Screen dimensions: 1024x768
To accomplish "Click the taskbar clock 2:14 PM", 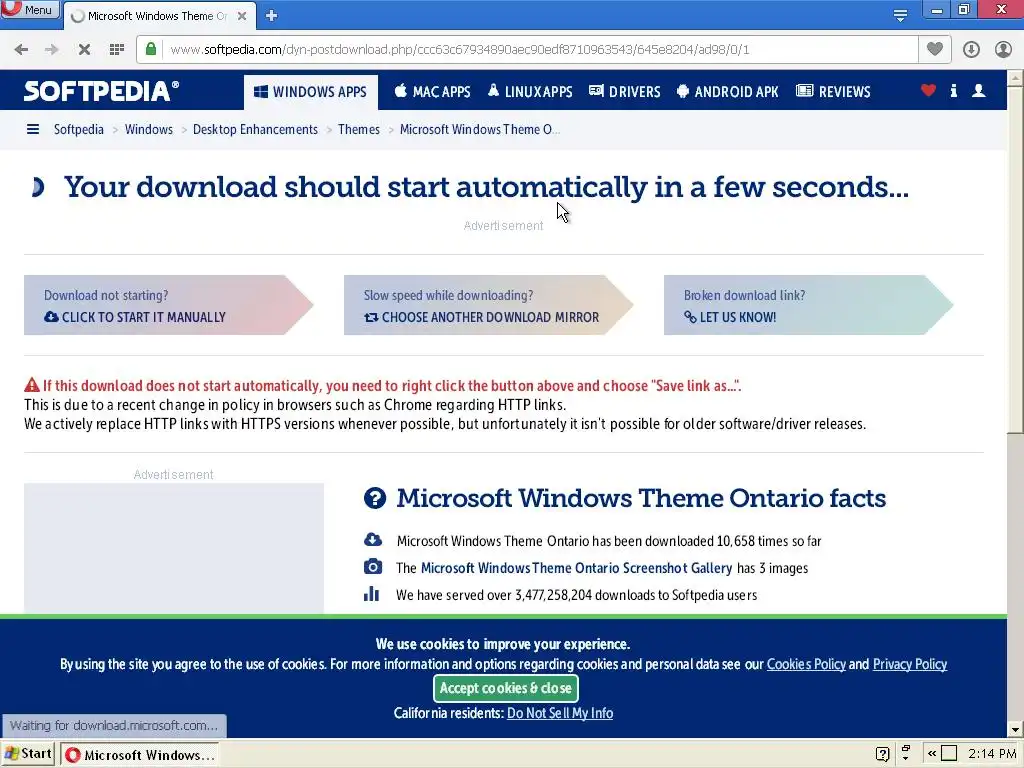I will tap(992, 754).
